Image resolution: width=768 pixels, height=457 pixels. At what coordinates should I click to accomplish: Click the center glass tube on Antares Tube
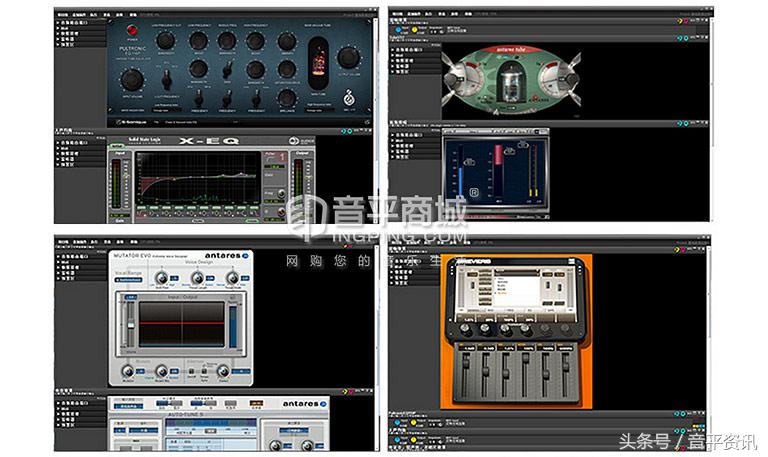pos(511,82)
